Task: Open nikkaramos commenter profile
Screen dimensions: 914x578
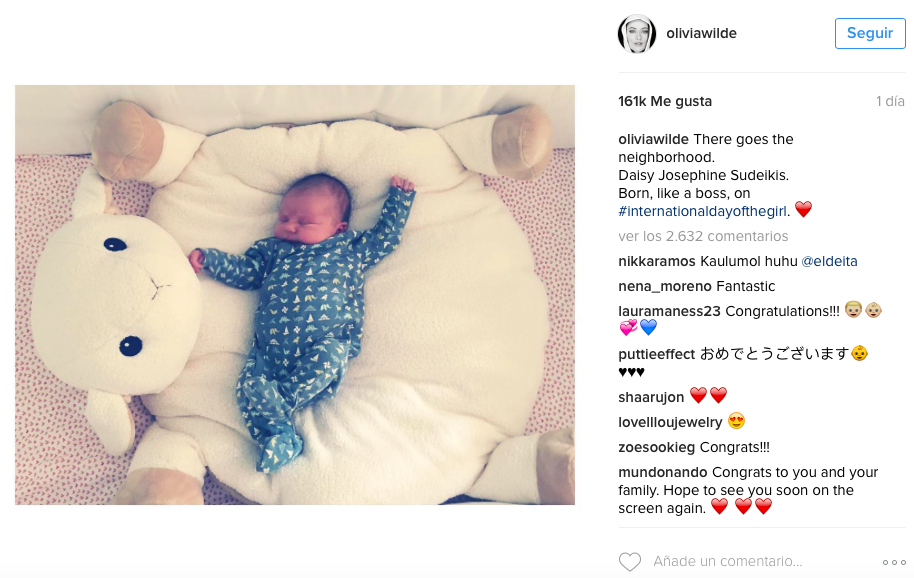Action: click(x=657, y=261)
